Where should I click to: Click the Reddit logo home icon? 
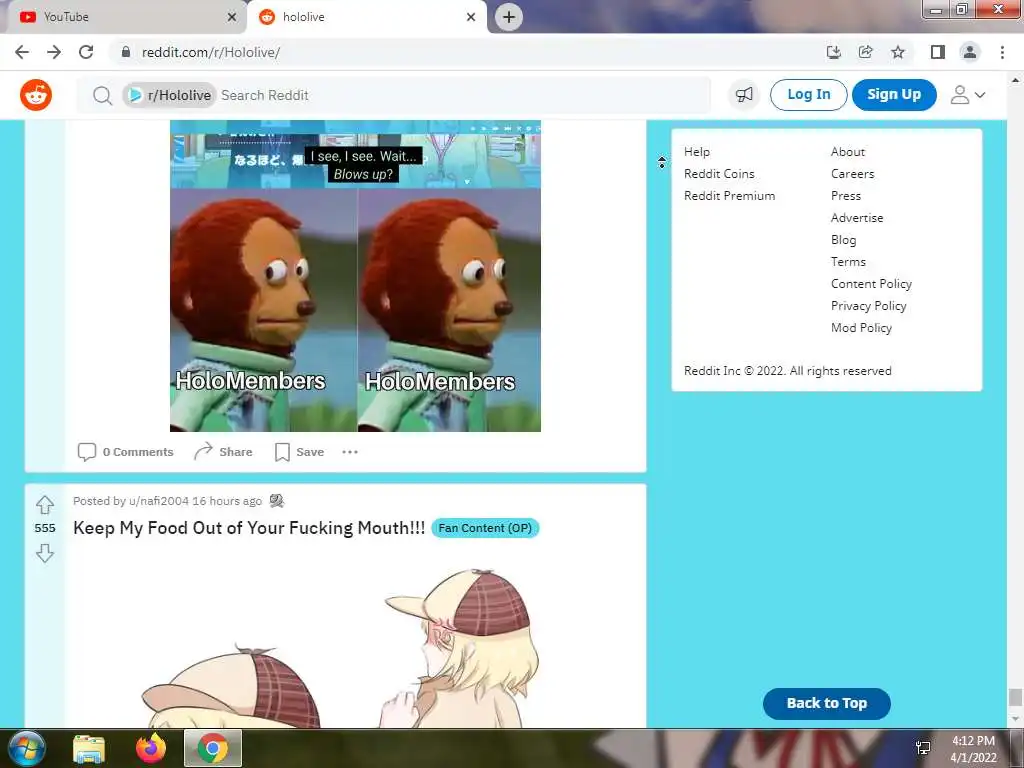tap(36, 95)
